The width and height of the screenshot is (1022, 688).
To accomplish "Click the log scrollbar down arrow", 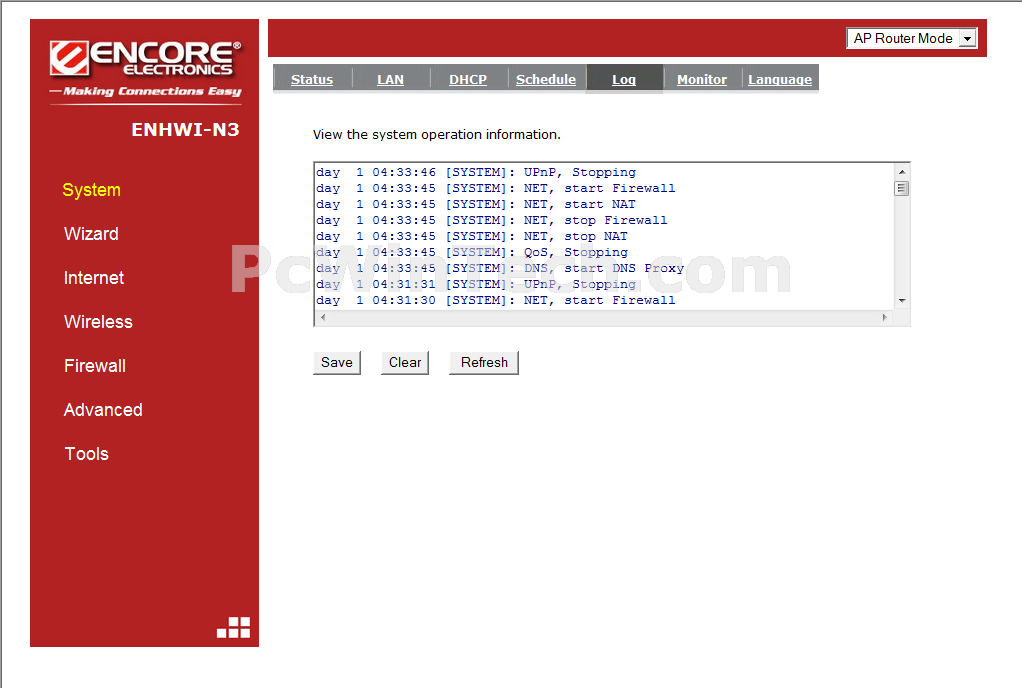I will click(x=902, y=301).
